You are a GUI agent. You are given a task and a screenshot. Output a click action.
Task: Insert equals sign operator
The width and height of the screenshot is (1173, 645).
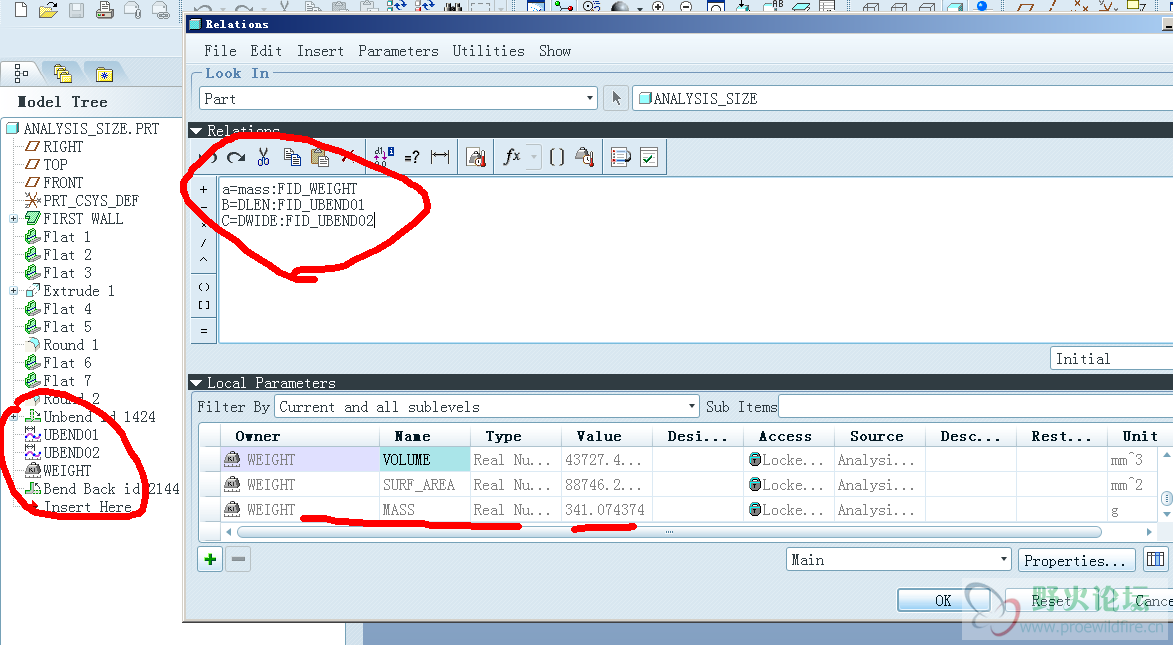(x=204, y=330)
